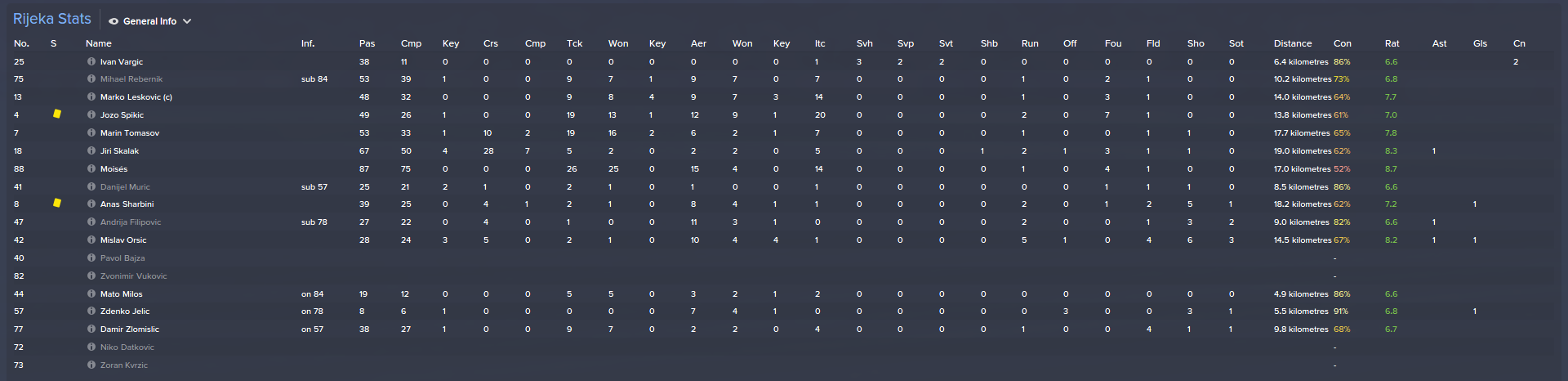
Task: Click Jozo Spikic's yellow card icon
Action: click(x=57, y=114)
